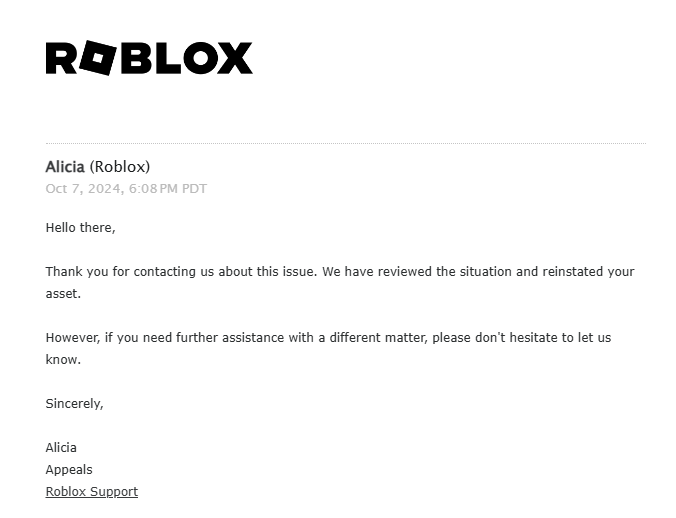Image resolution: width=676 pixels, height=518 pixels.
Task: Click the 'Appeals' department line
Action: coord(69,470)
